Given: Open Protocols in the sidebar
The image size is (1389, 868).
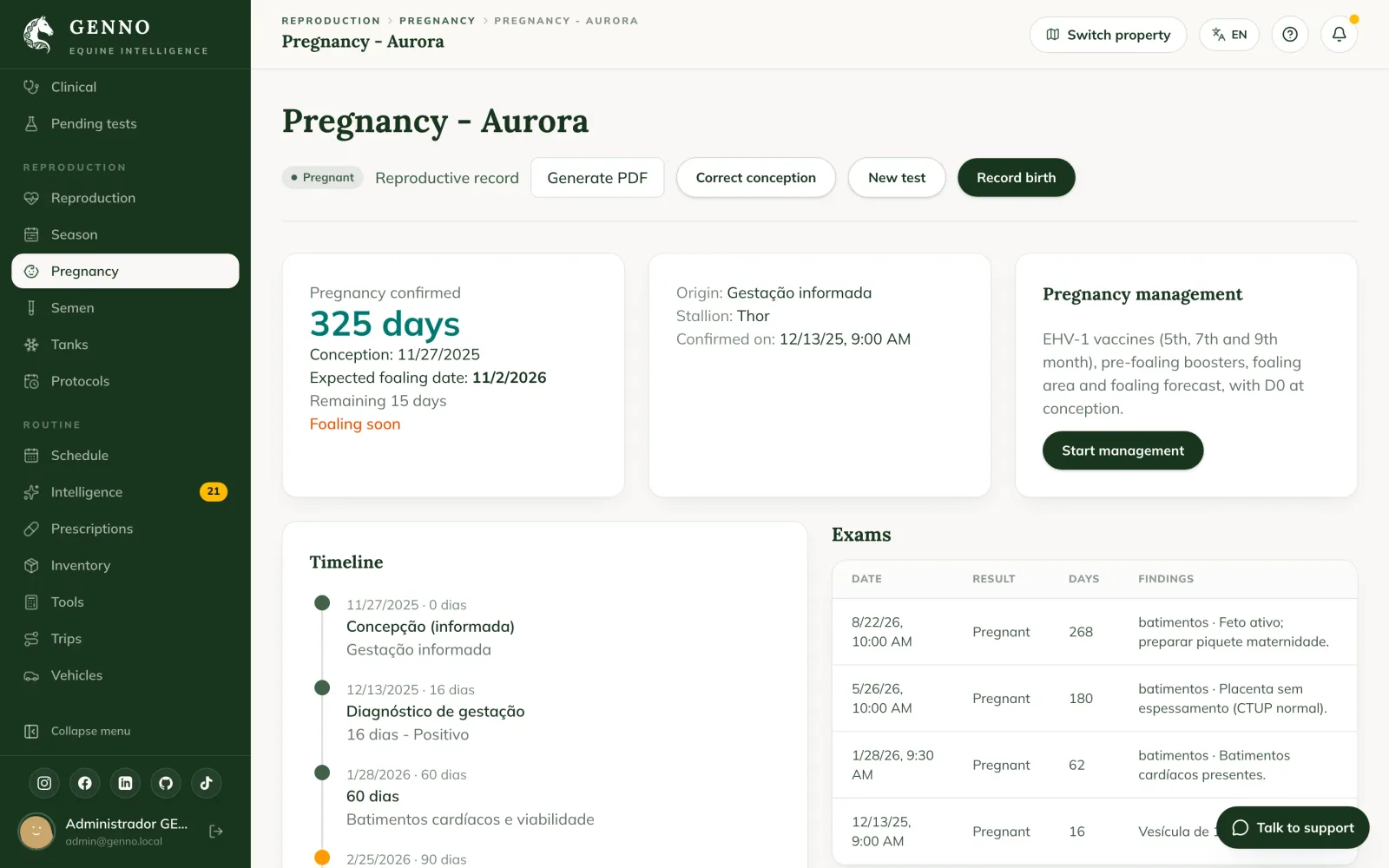Looking at the screenshot, I should click(125, 381).
